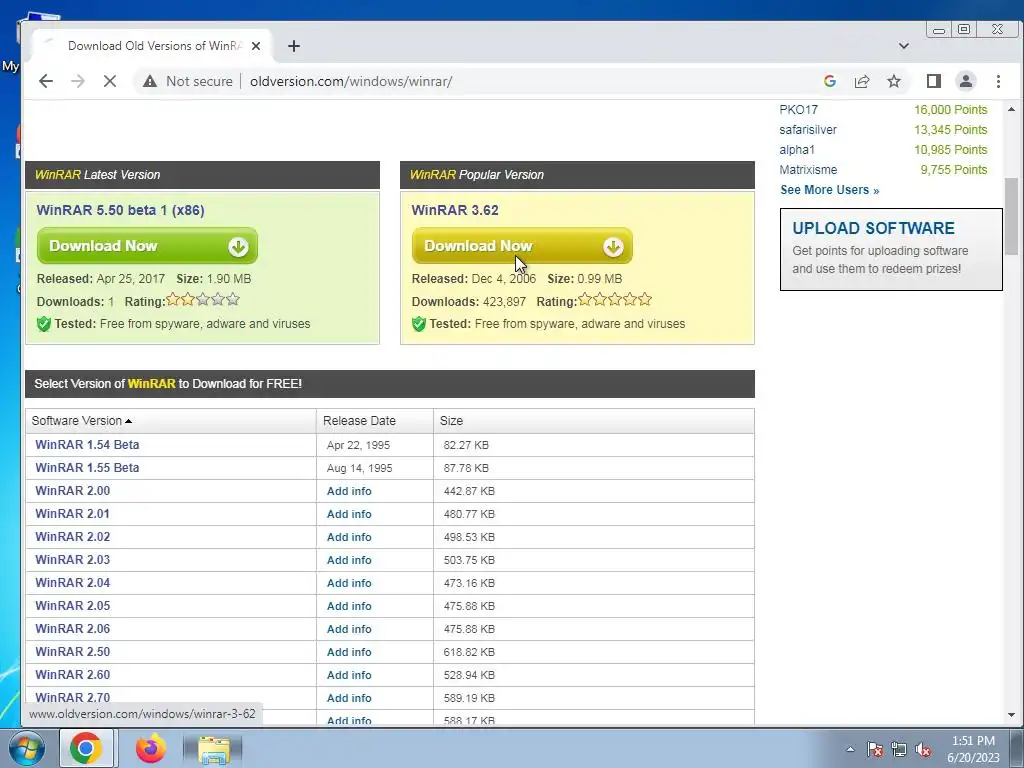Click Add info for WinRAR 2.70
Viewport: 1024px width, 768px height.
click(x=349, y=698)
